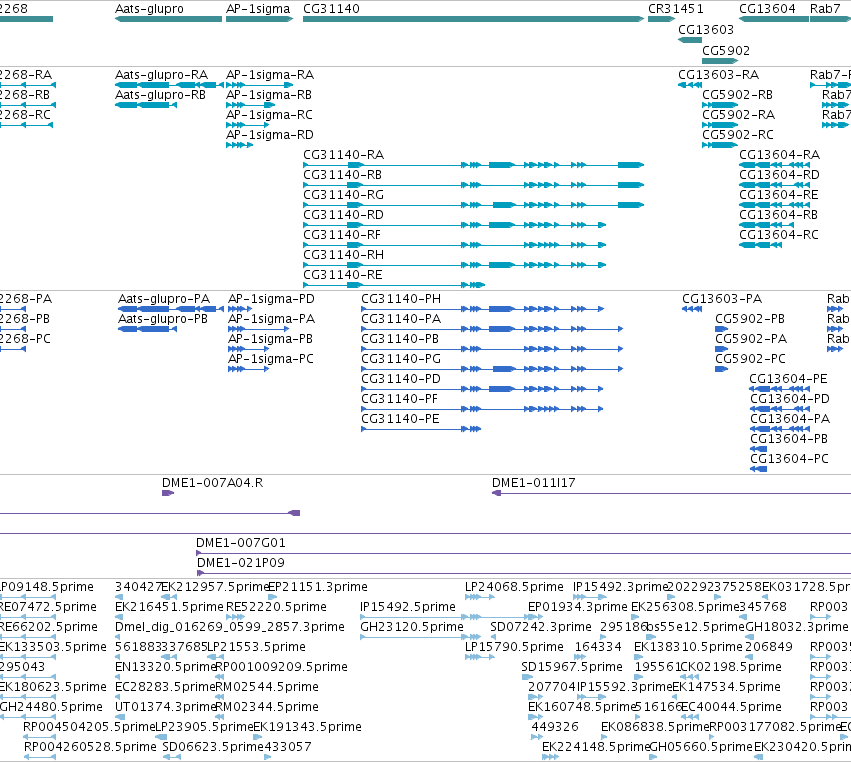Image resolution: width=851 pixels, height=762 pixels.
Task: Click the CG13604-PC protein label
Action: [x=789, y=459]
